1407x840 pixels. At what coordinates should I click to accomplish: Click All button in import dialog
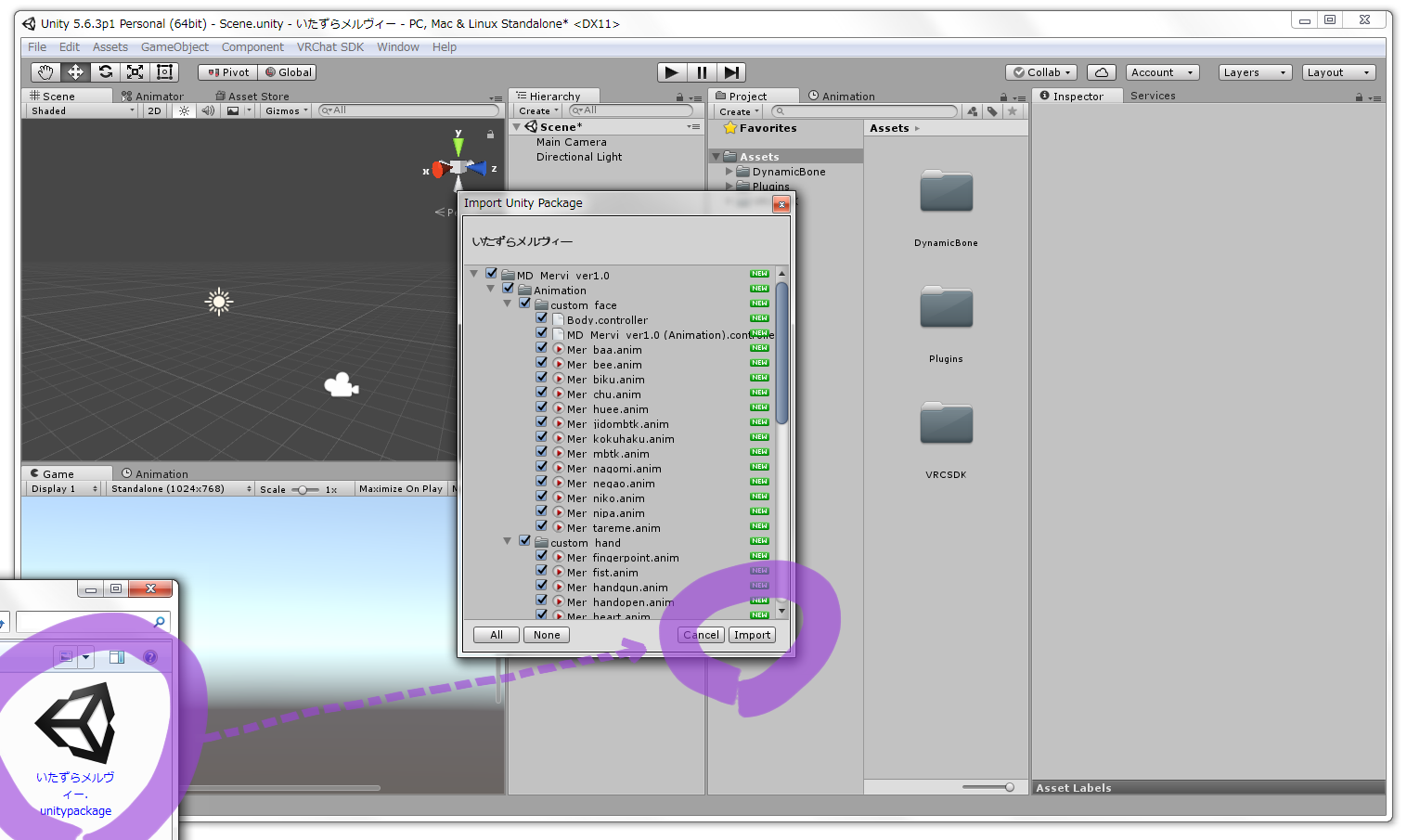tap(497, 635)
